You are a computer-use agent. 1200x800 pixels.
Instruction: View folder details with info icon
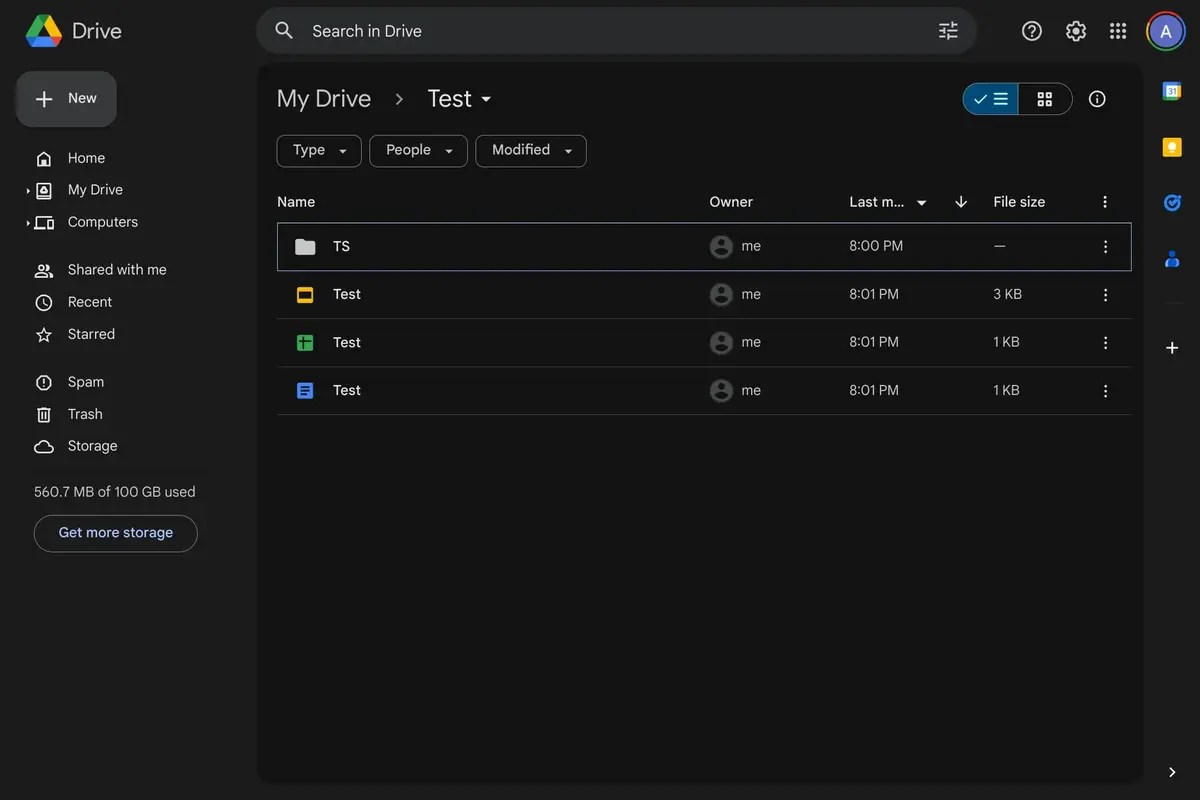[1097, 98]
